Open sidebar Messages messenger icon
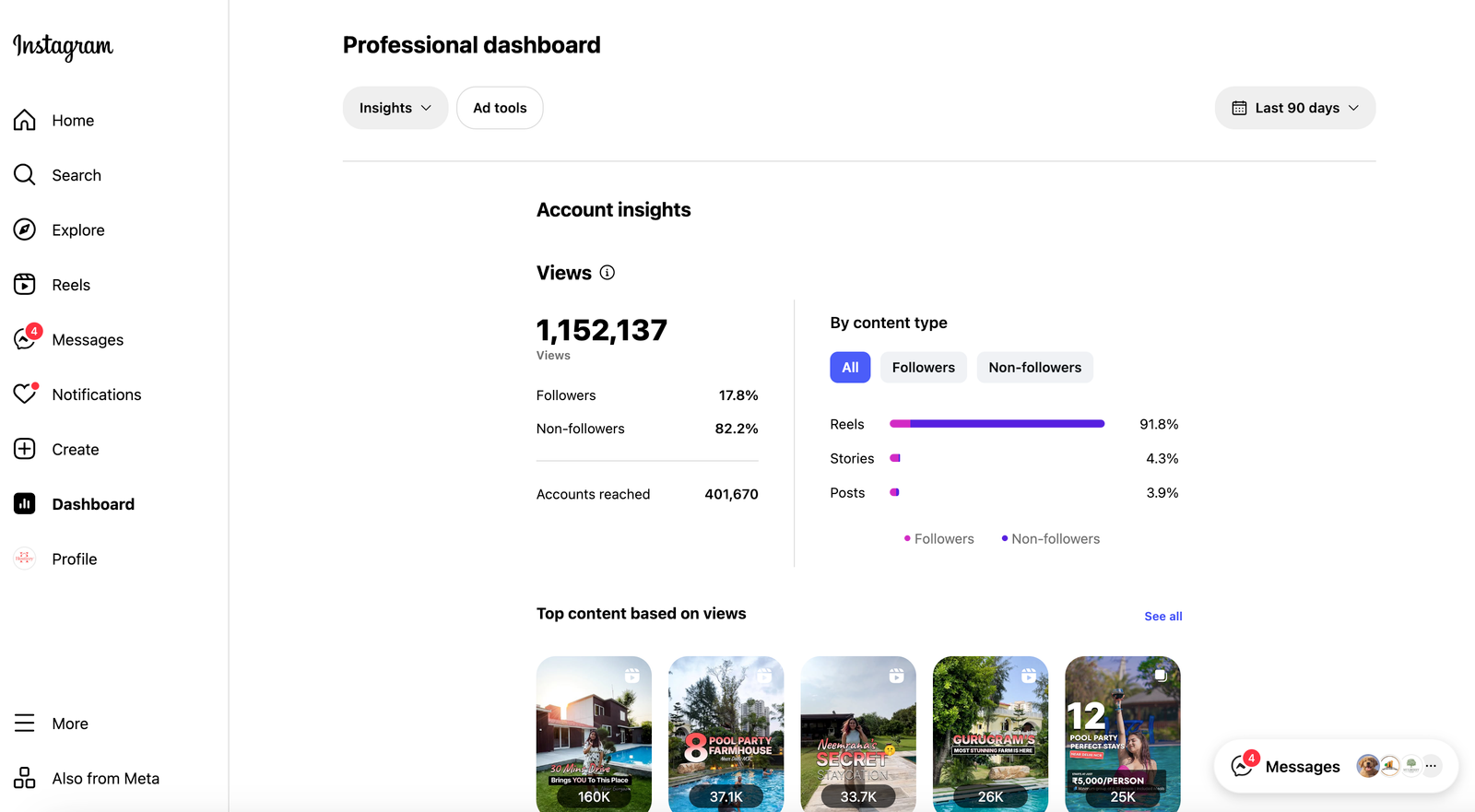This screenshot has width=1475, height=812. pos(25,339)
